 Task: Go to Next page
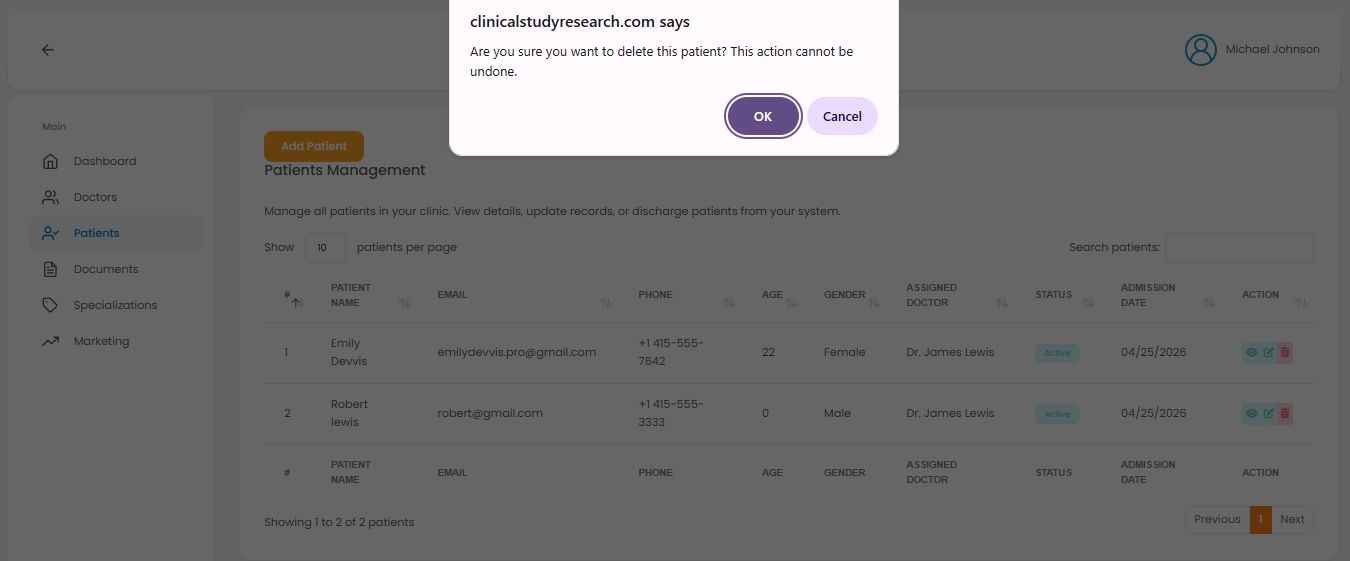(x=1293, y=519)
